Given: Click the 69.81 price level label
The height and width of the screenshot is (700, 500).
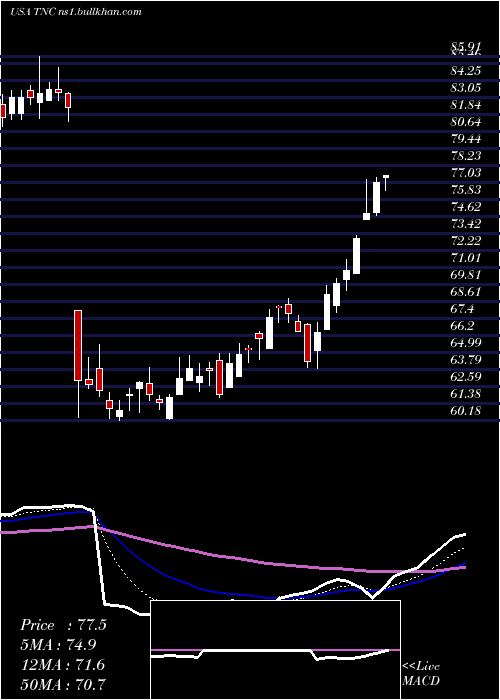Looking at the screenshot, I should coord(466,274).
